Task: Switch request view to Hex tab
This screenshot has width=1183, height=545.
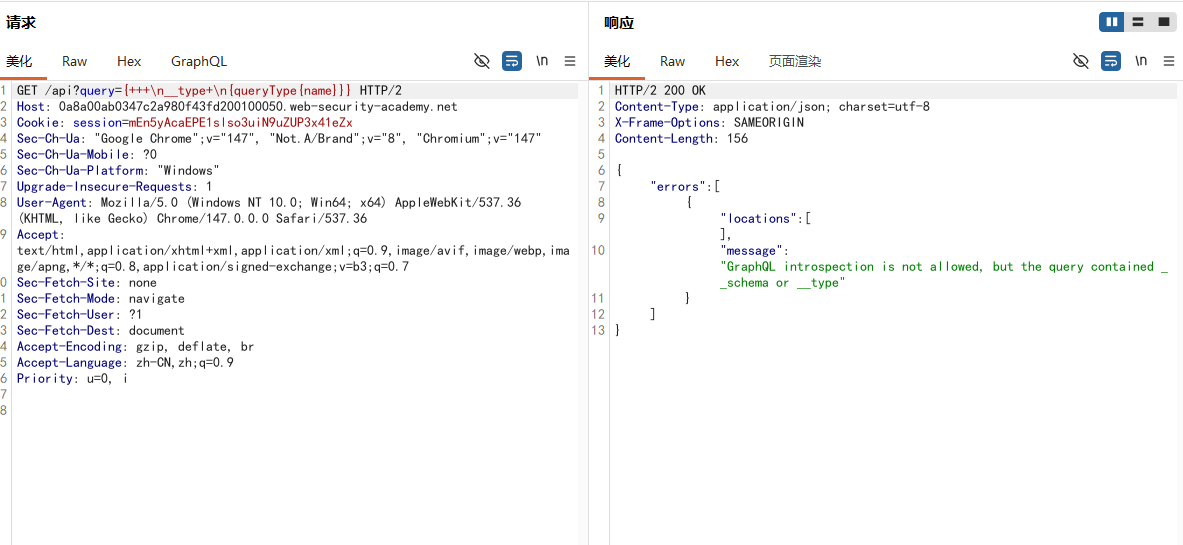Action: click(x=129, y=62)
